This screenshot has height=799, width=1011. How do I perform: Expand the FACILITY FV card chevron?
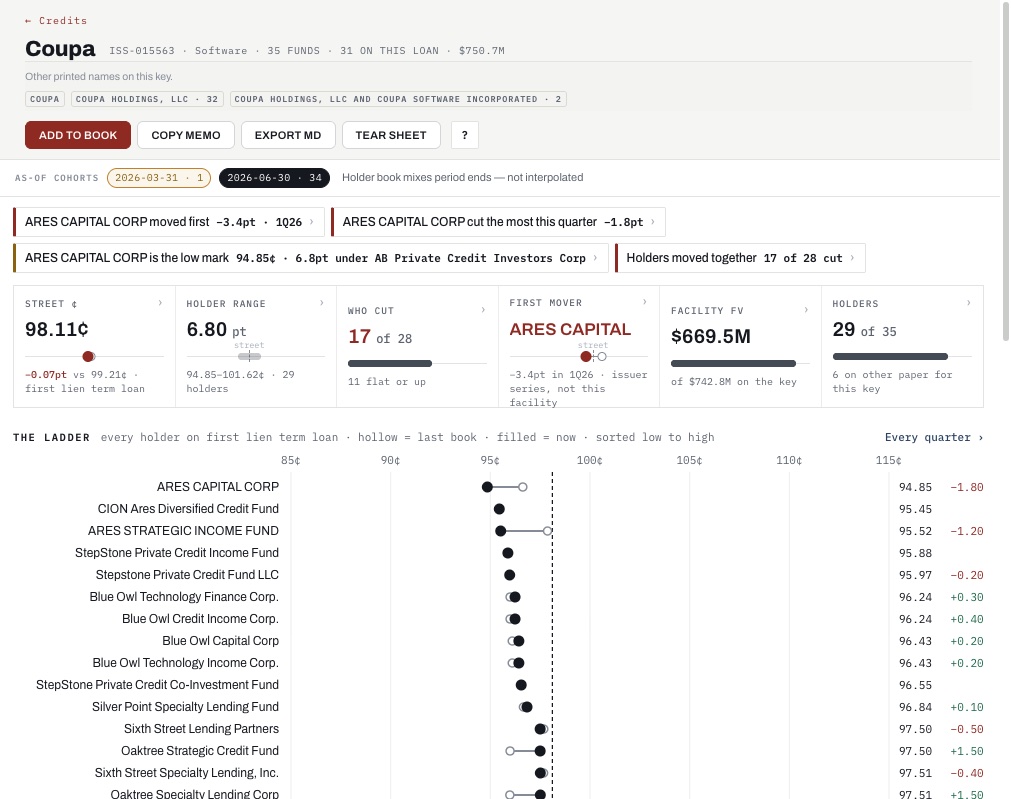point(806,310)
